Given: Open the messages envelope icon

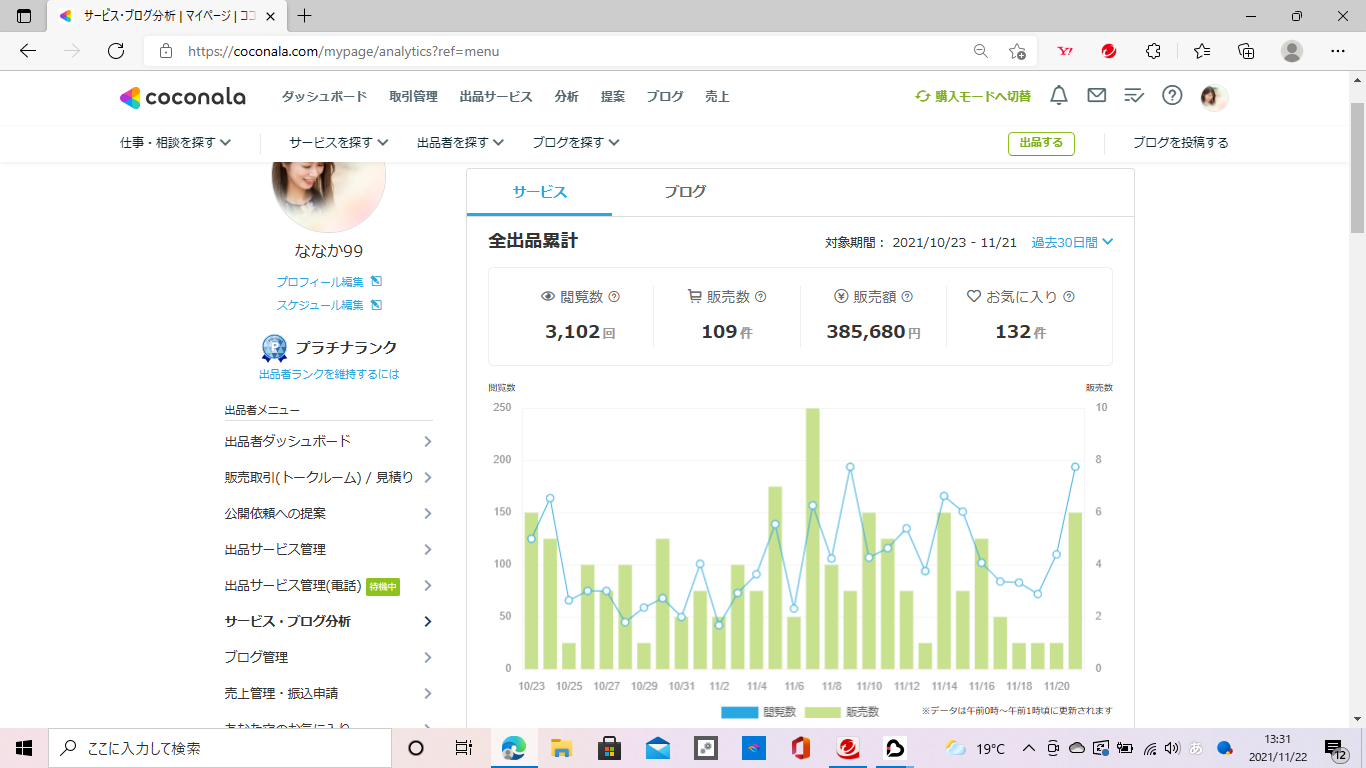Looking at the screenshot, I should 1096,96.
